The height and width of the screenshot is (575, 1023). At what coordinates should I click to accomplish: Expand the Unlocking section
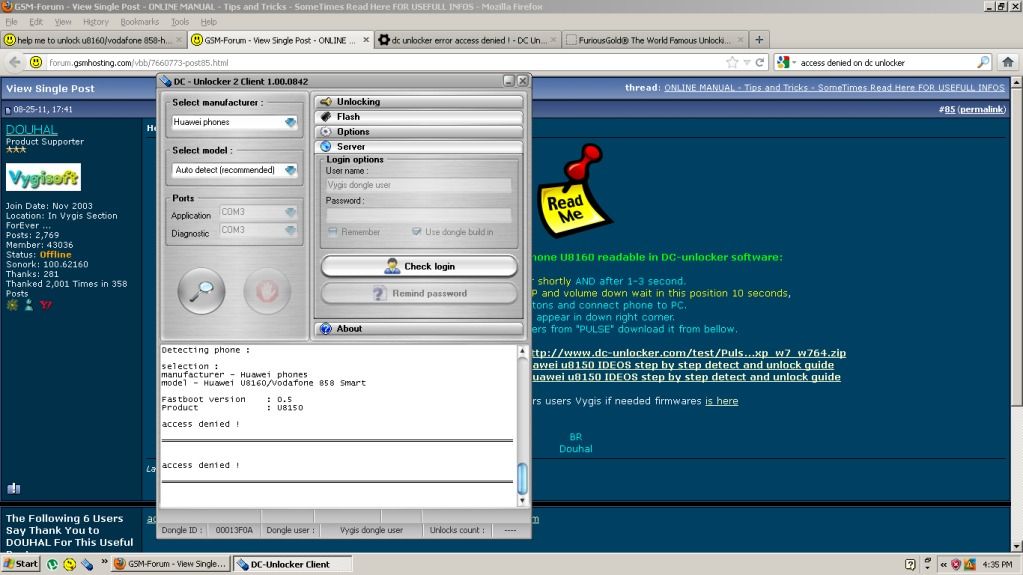[420, 102]
